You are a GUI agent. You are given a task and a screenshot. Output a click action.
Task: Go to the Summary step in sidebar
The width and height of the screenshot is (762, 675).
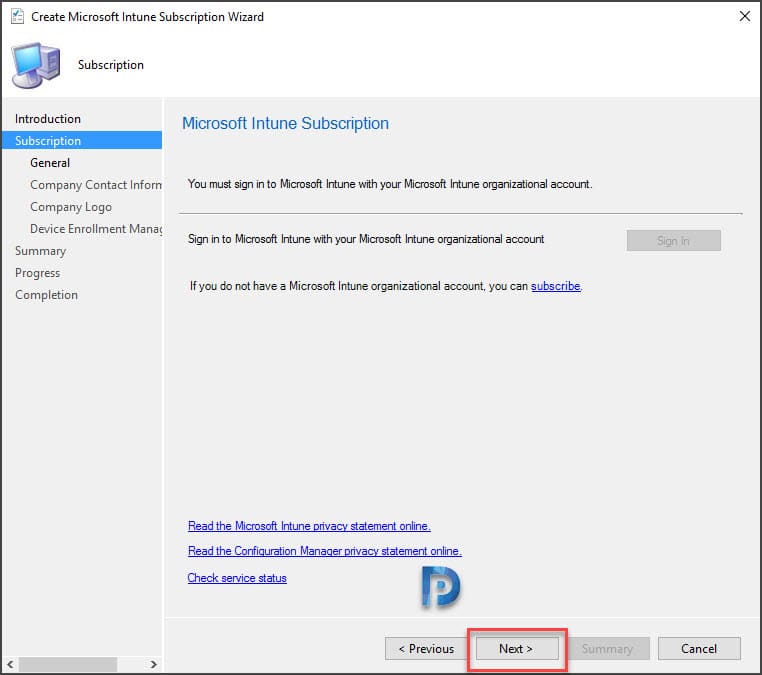(40, 251)
